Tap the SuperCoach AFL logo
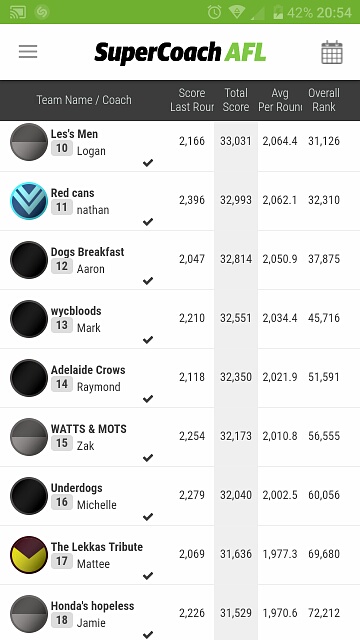 click(x=180, y=53)
